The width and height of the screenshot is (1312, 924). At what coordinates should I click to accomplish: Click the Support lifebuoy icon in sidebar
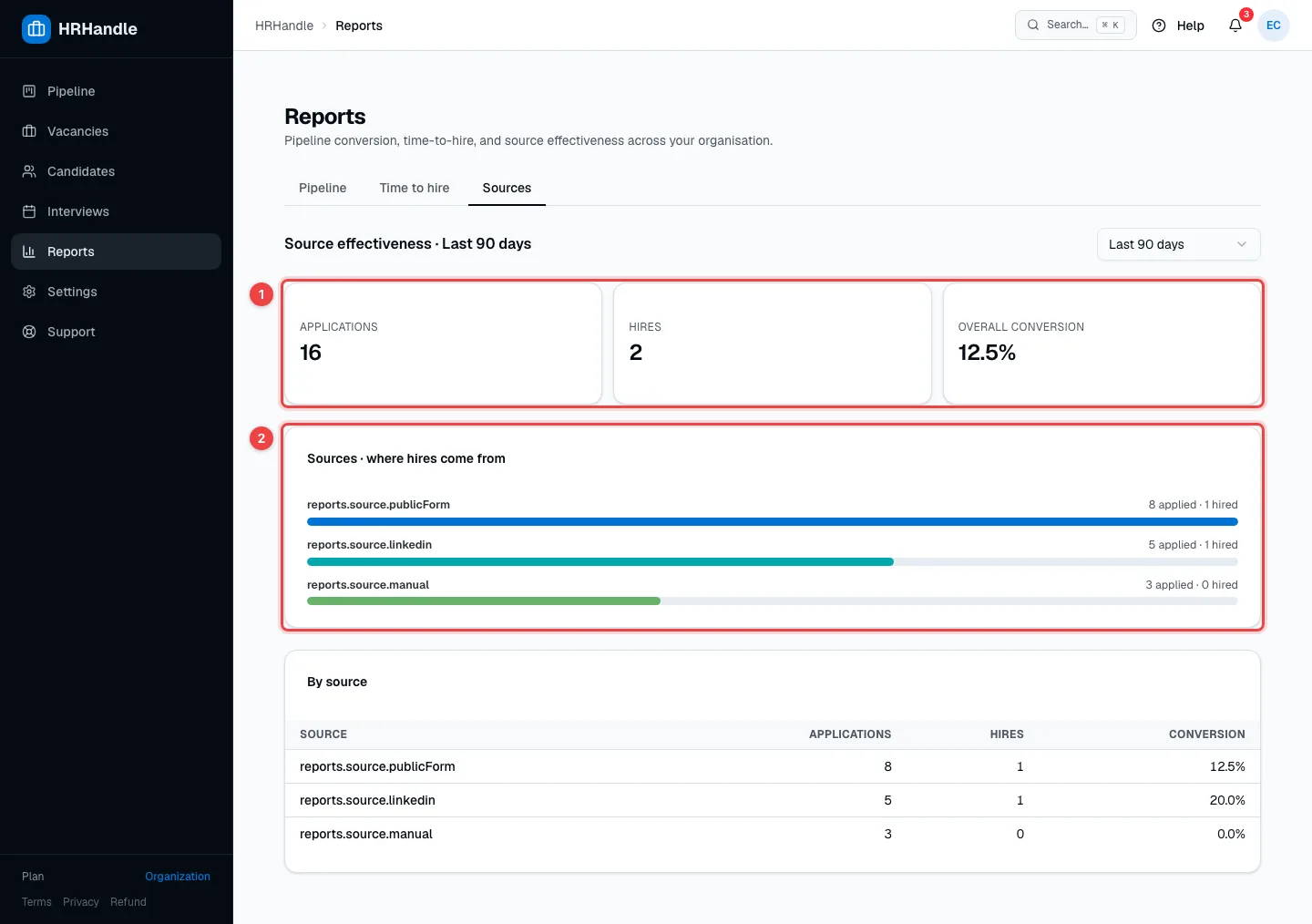[x=29, y=332]
